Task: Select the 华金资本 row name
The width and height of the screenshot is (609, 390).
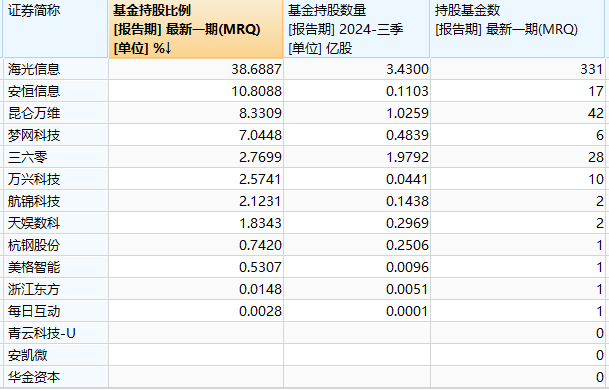Action: (34, 378)
